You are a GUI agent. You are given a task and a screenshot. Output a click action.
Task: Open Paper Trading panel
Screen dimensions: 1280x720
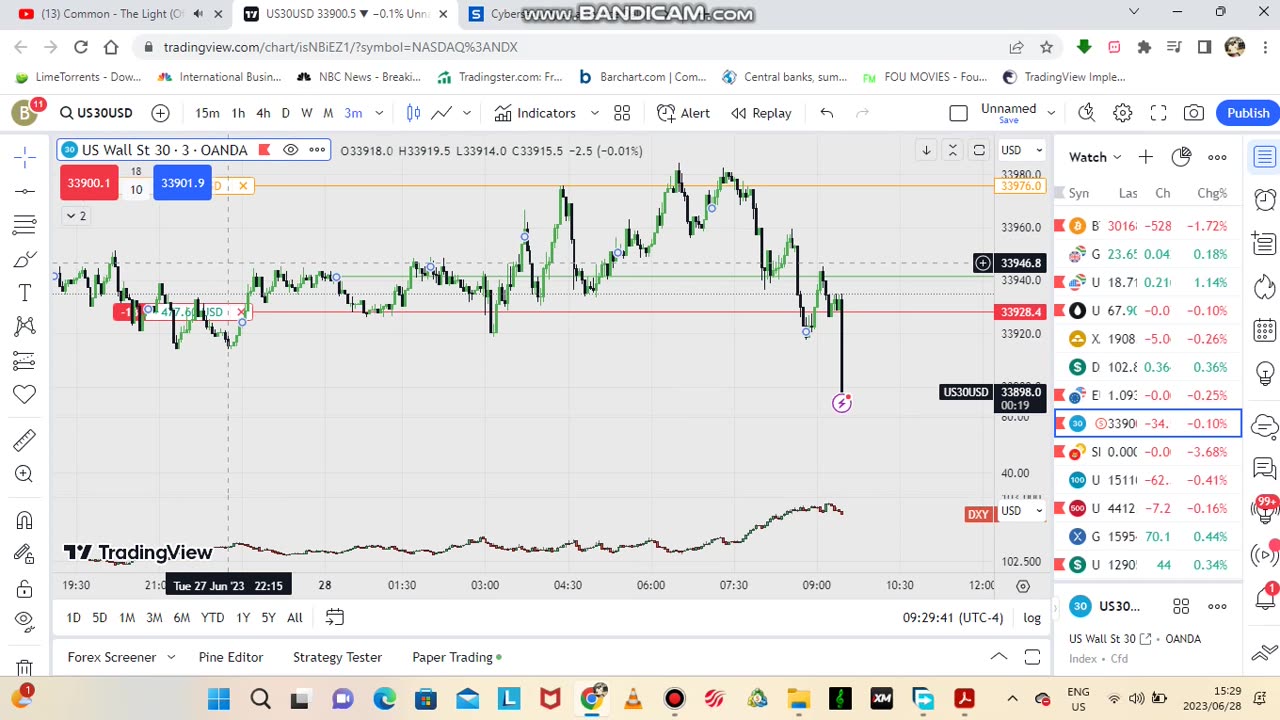pyautogui.click(x=457, y=657)
